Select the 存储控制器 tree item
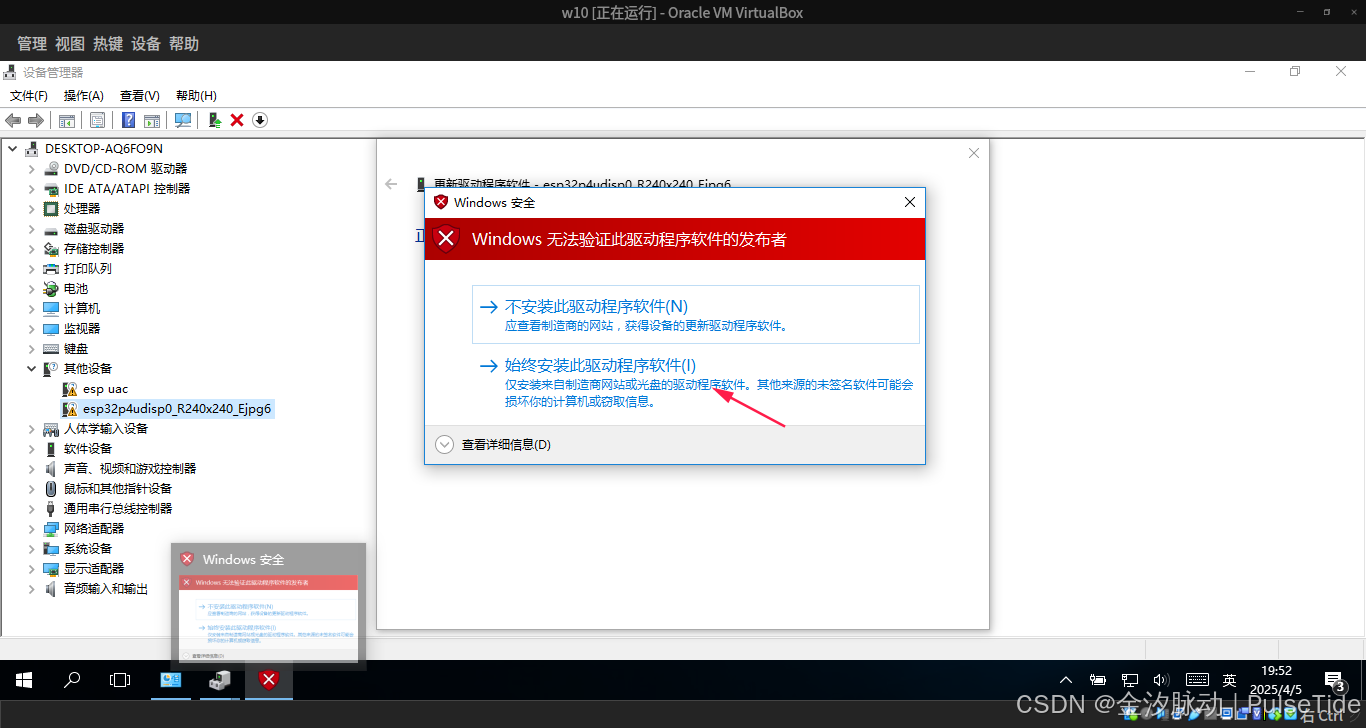1366x728 pixels. [94, 248]
